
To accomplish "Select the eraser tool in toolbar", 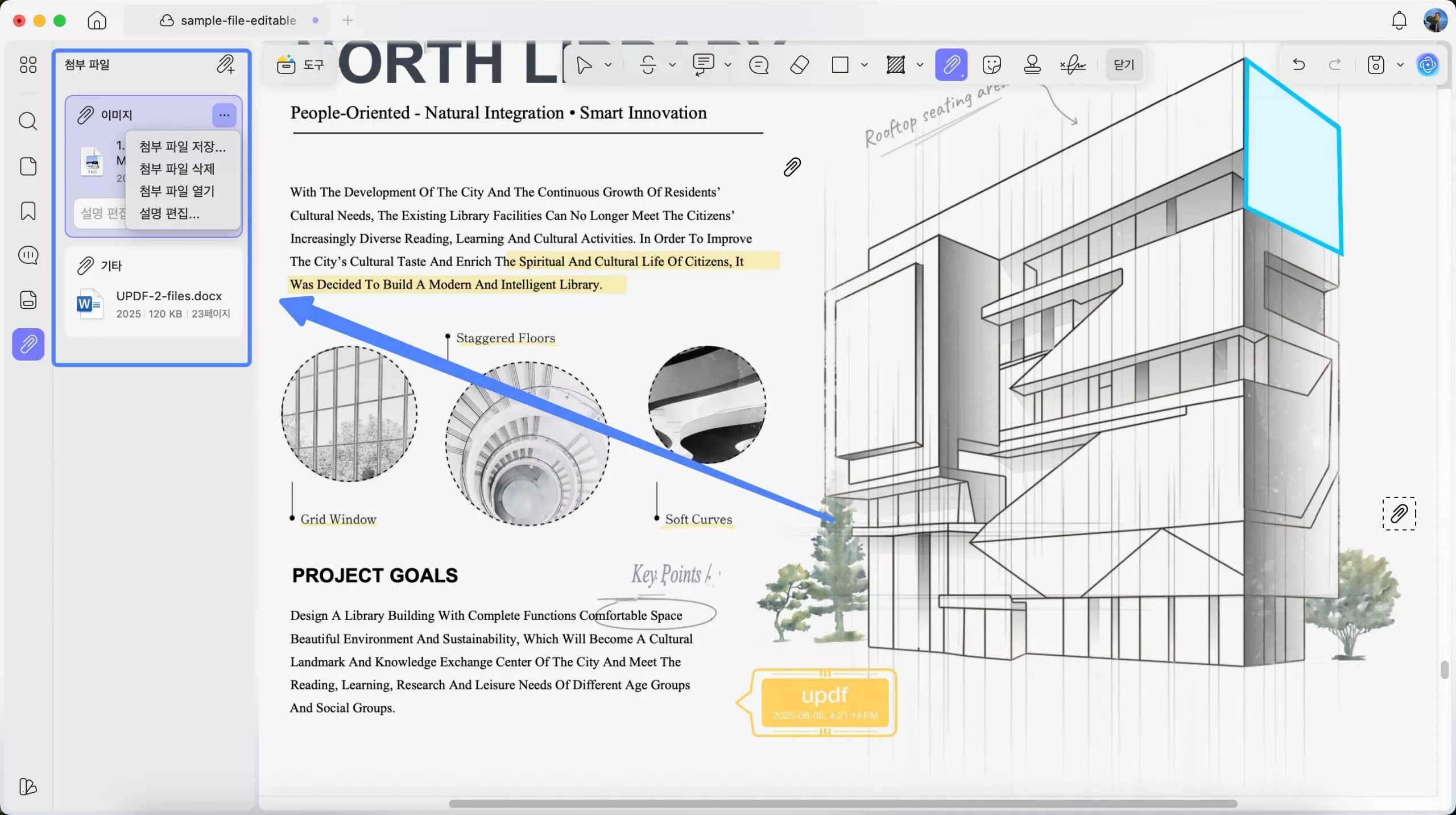I will [799, 65].
